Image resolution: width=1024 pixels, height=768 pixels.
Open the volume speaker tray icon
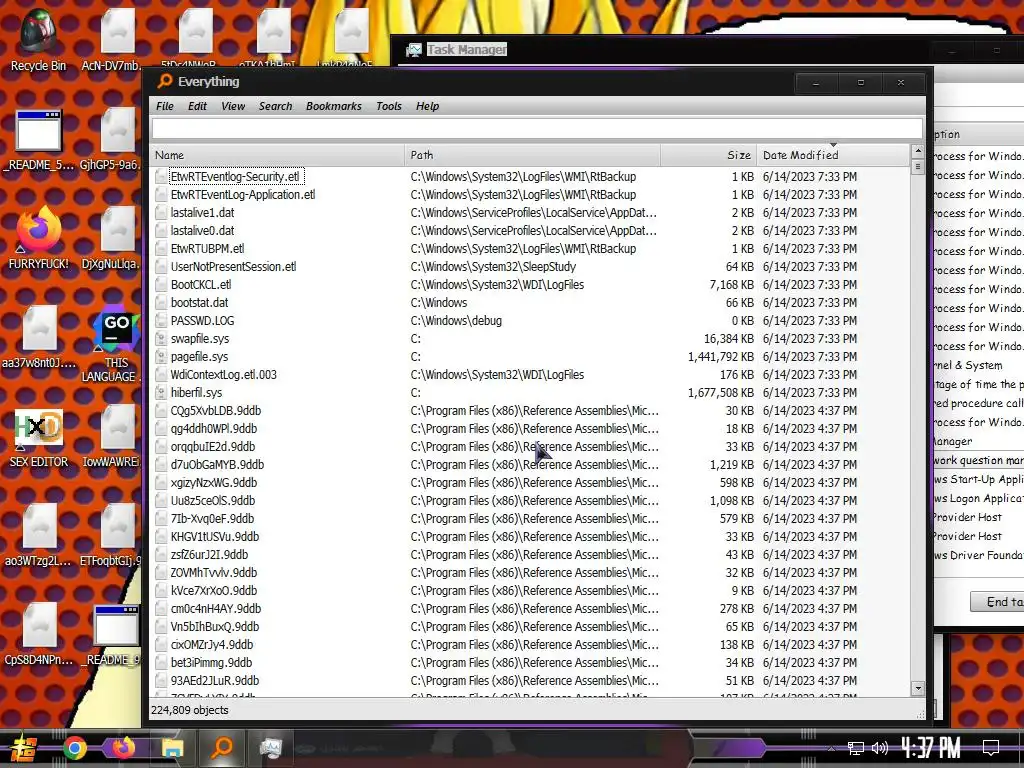pos(880,748)
